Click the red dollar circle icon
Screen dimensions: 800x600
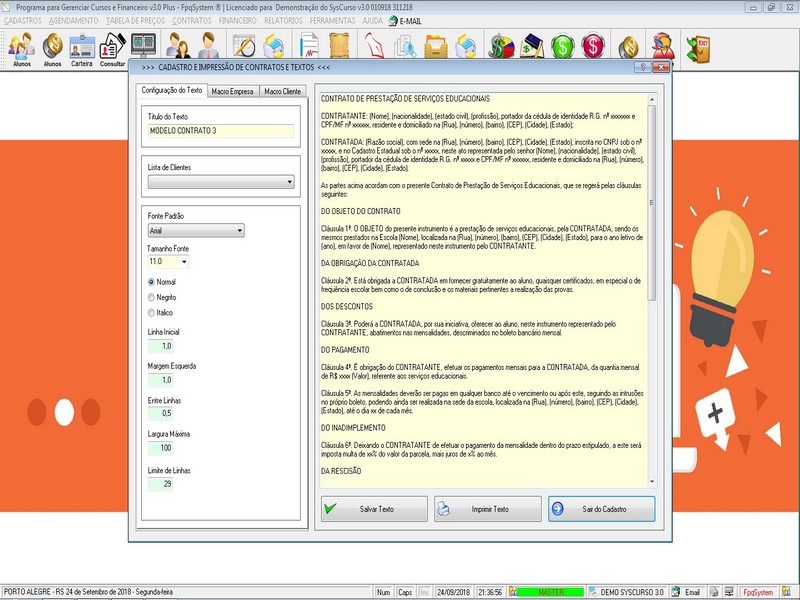click(593, 46)
